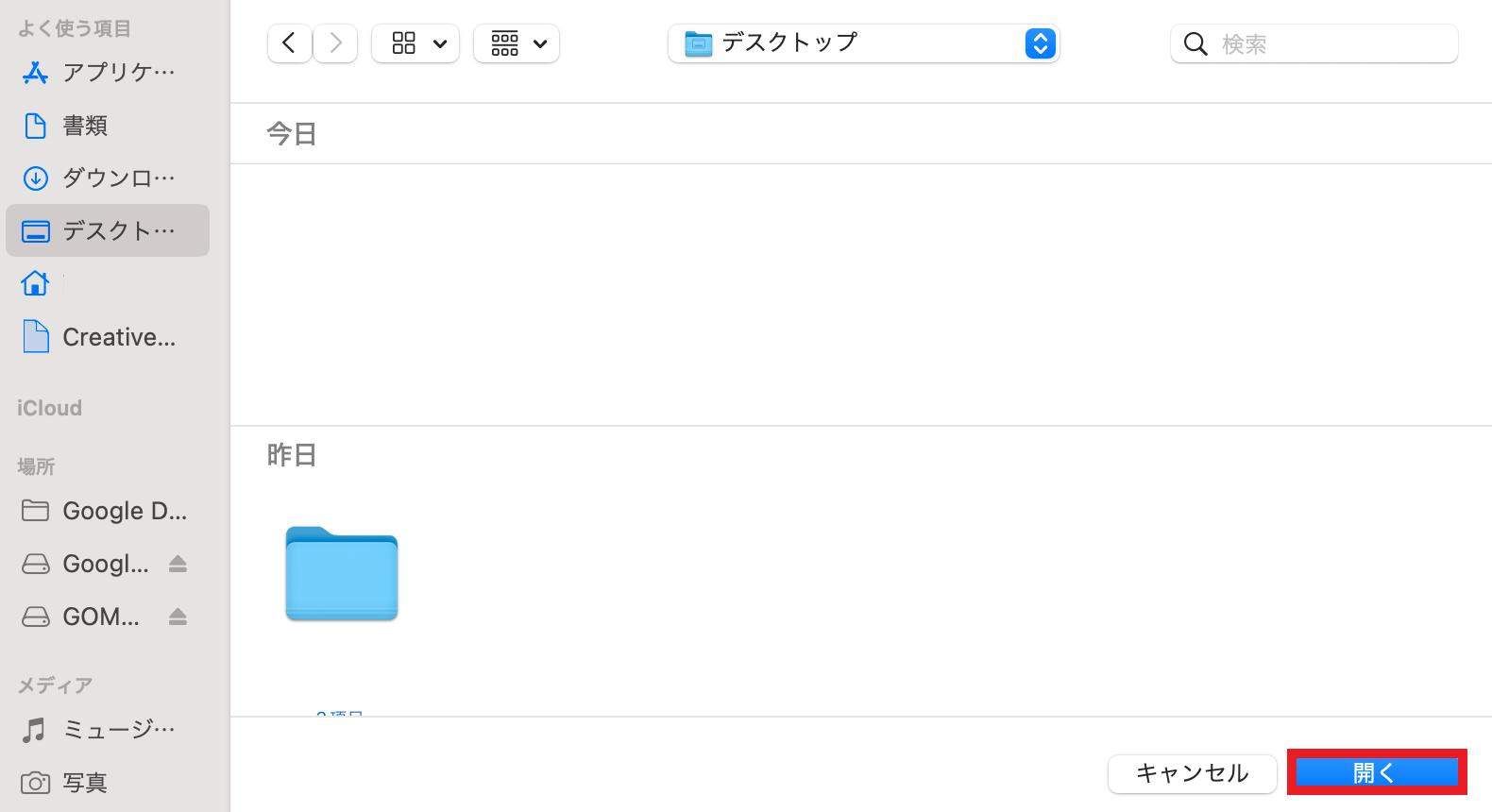Navigate forward with the right arrow
Viewport: 1492px width, 812px height.
335,42
